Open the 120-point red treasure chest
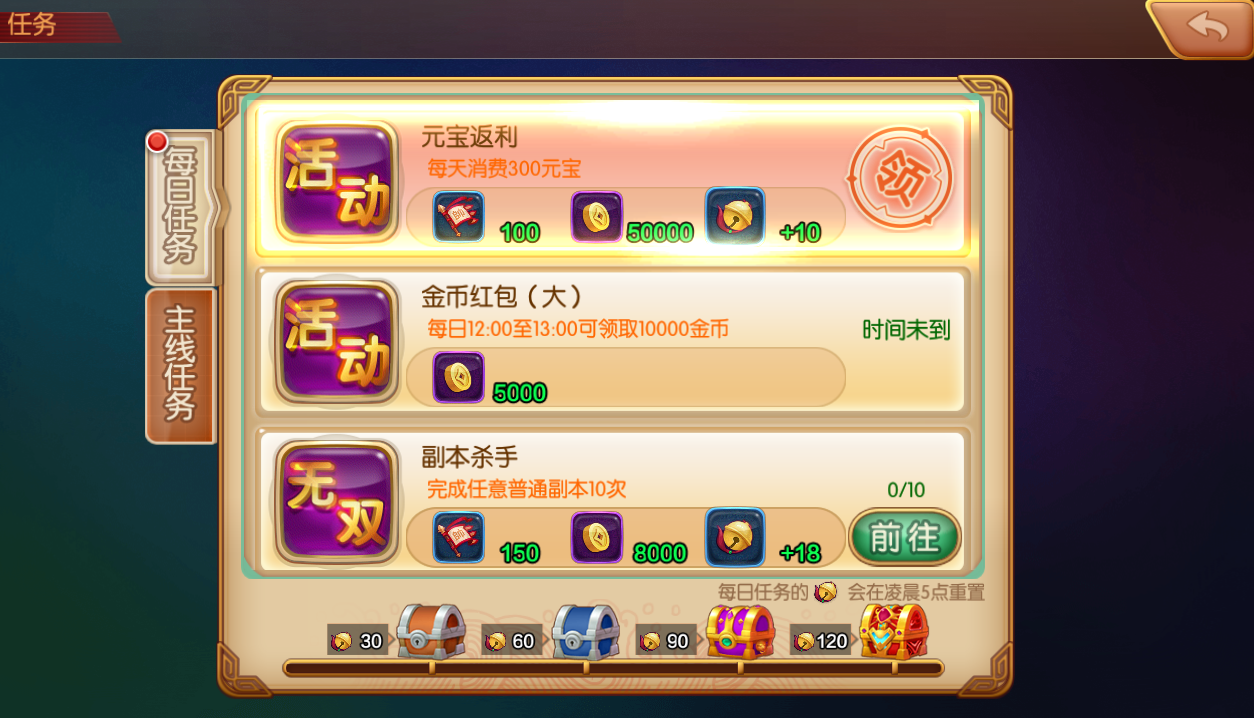Image resolution: width=1254 pixels, height=718 pixels. pos(894,630)
